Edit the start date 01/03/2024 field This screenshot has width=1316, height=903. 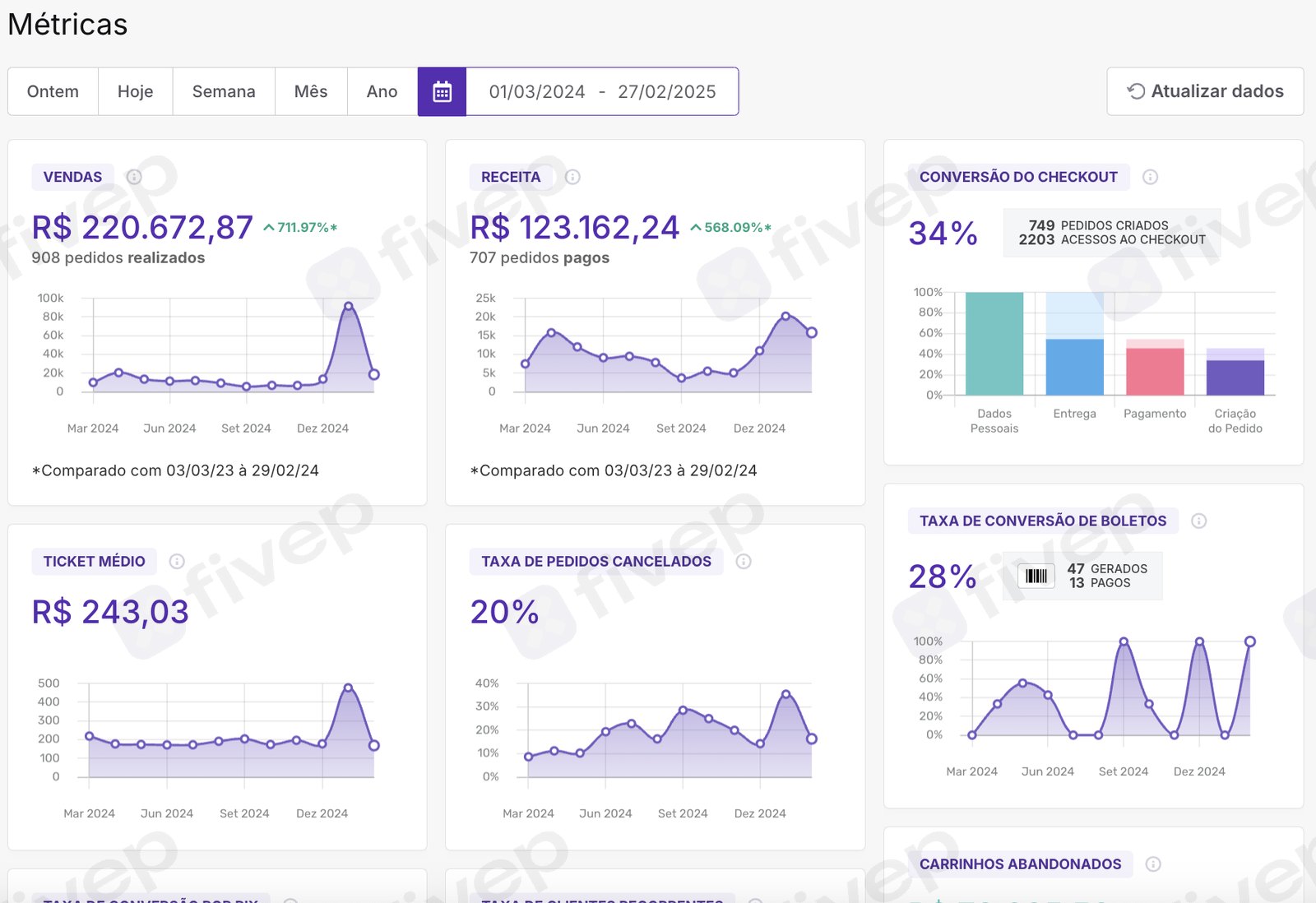(537, 92)
